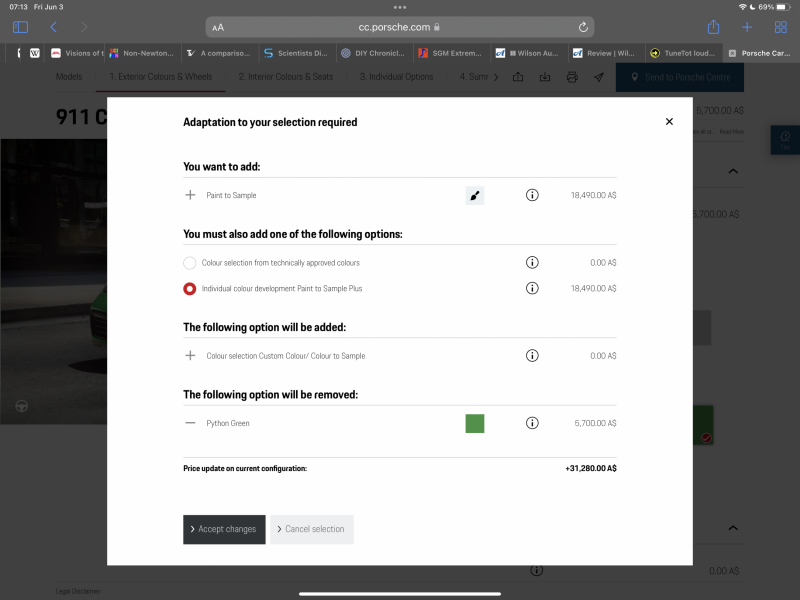Screen dimensions: 800x600
Task: Switch to the Visions of browser tab
Action: 78,53
